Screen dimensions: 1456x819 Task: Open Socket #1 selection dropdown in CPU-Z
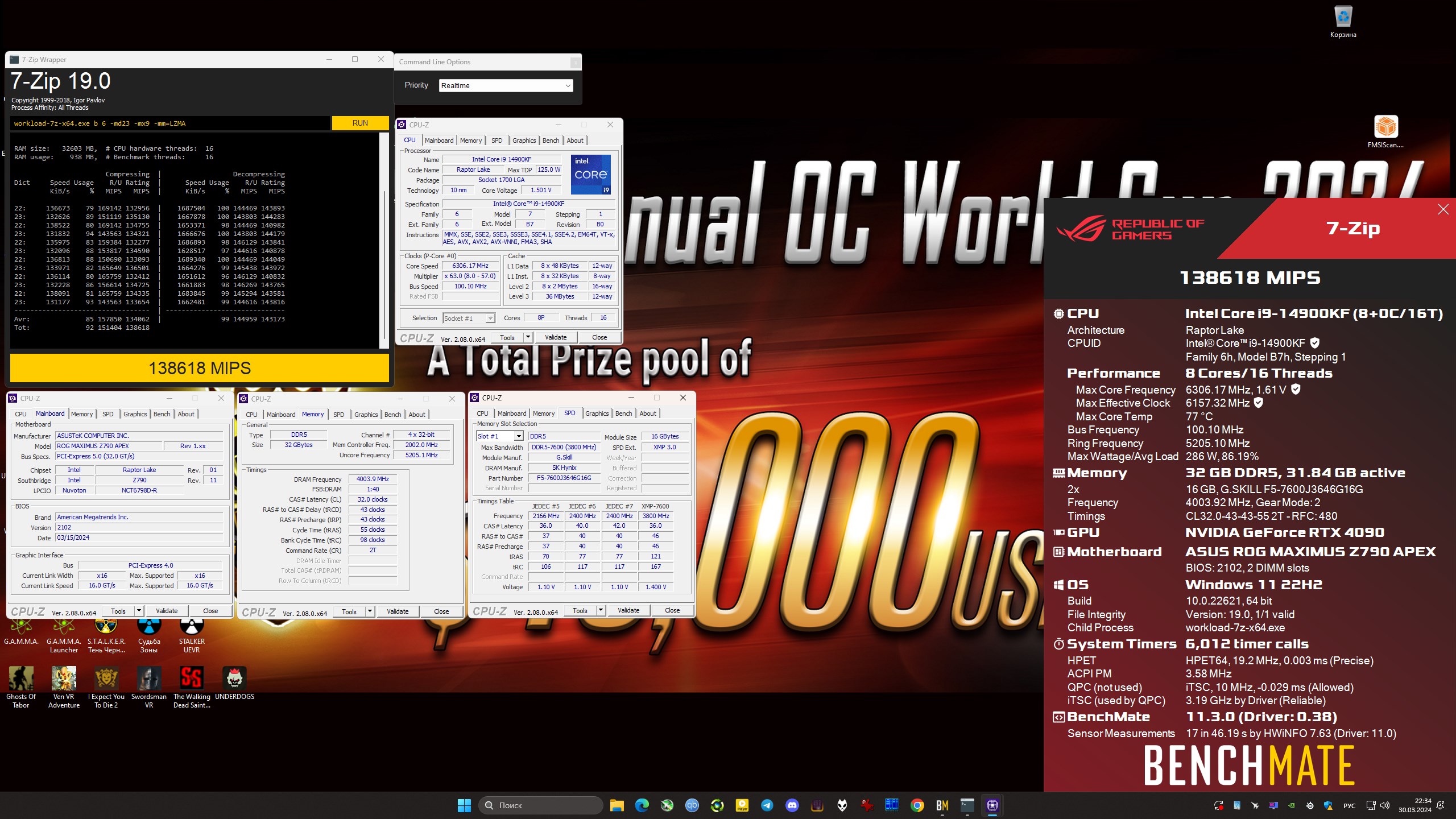point(469,318)
